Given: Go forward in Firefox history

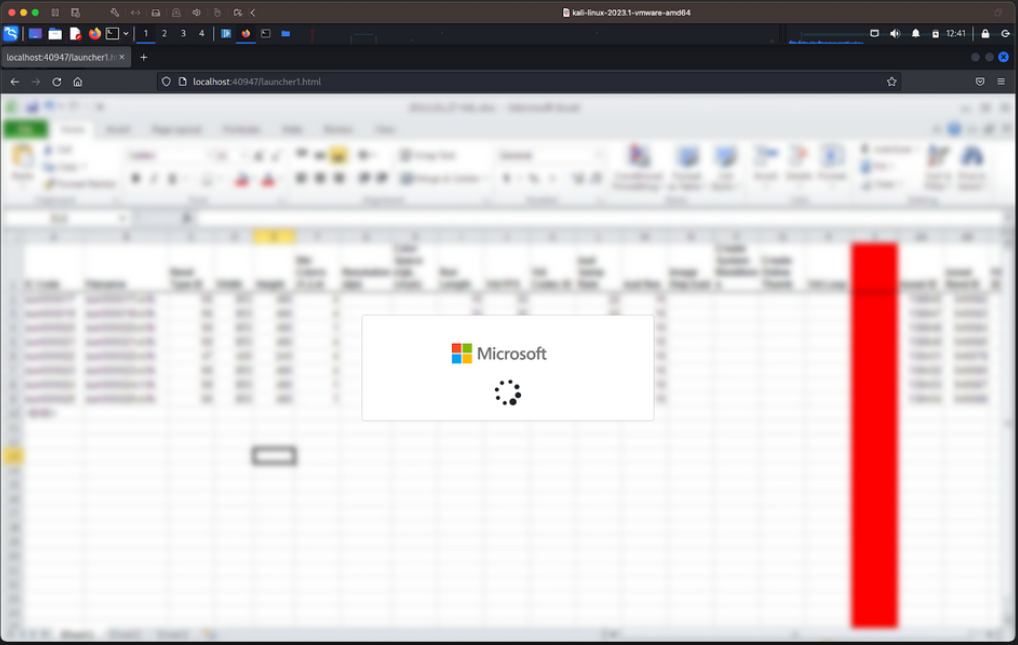Looking at the screenshot, I should pyautogui.click(x=36, y=82).
